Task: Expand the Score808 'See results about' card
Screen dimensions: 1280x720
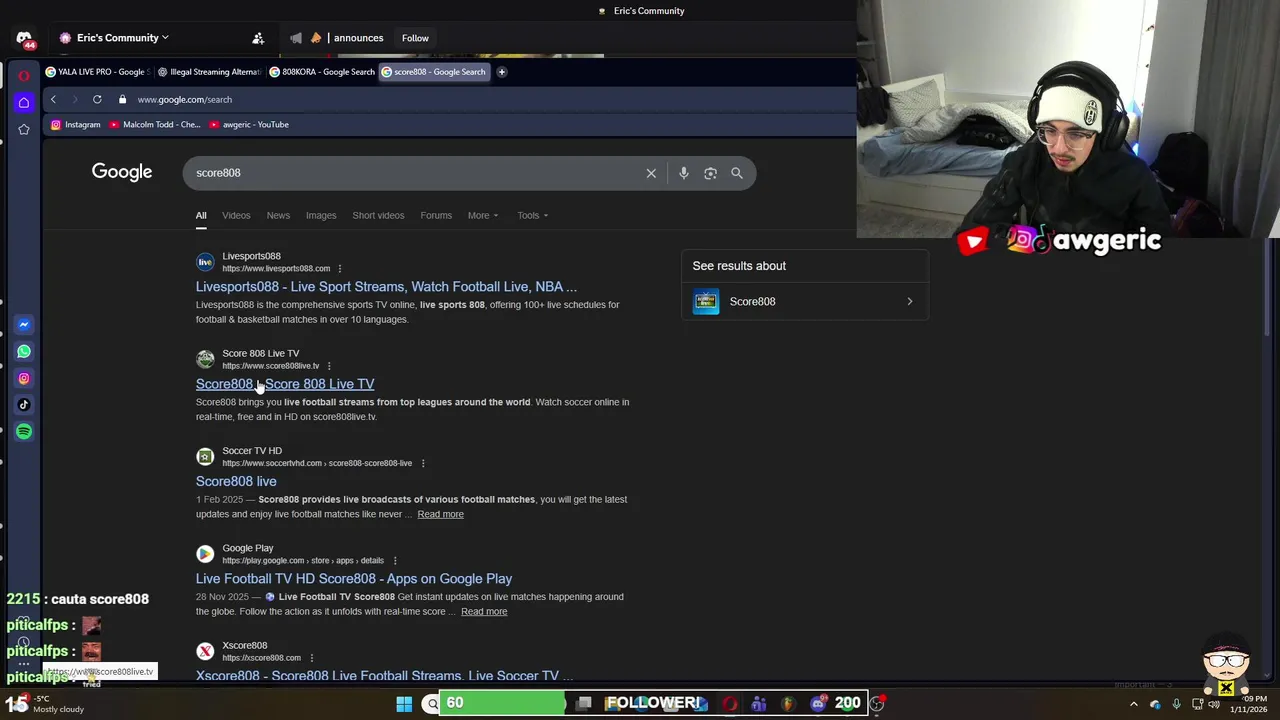Action: (805, 301)
